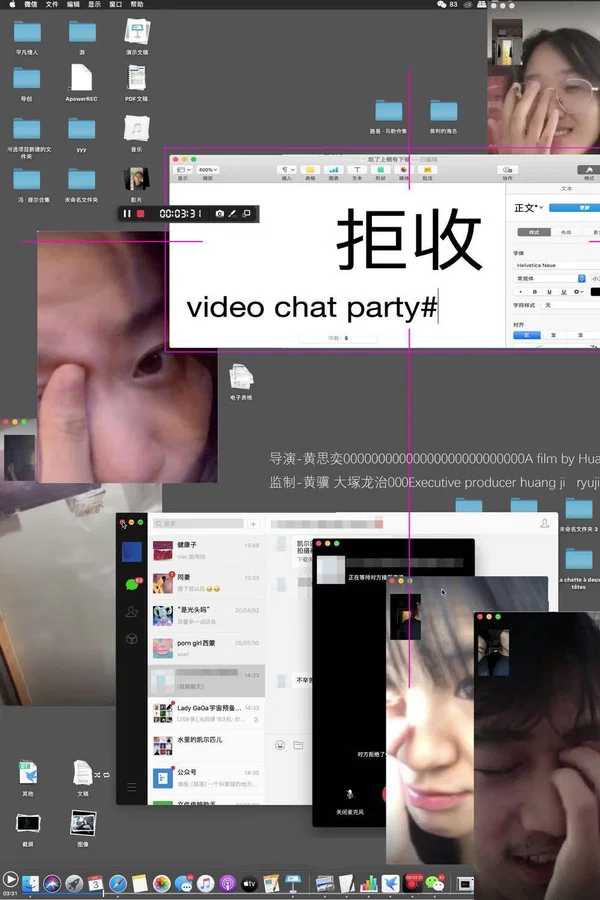Toggle the Format inspector brush button
This screenshot has height=900, width=600.
coord(589,170)
